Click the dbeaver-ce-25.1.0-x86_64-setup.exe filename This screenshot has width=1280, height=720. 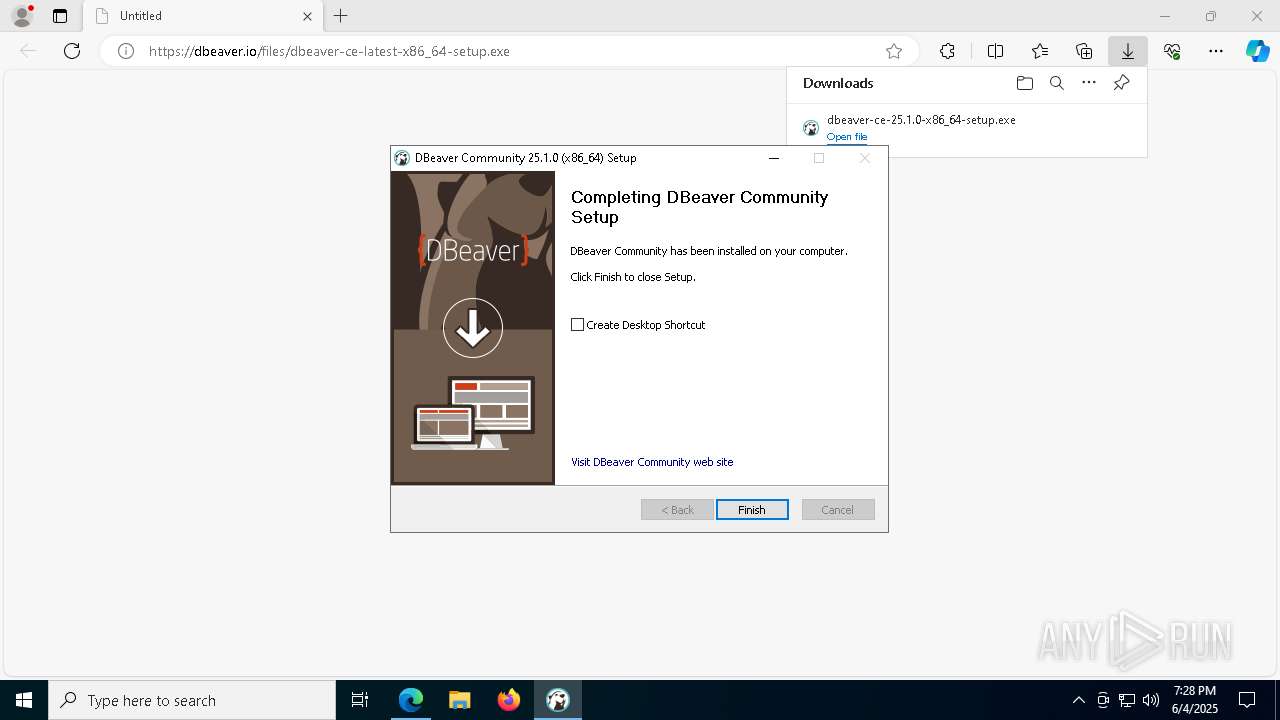click(x=921, y=119)
